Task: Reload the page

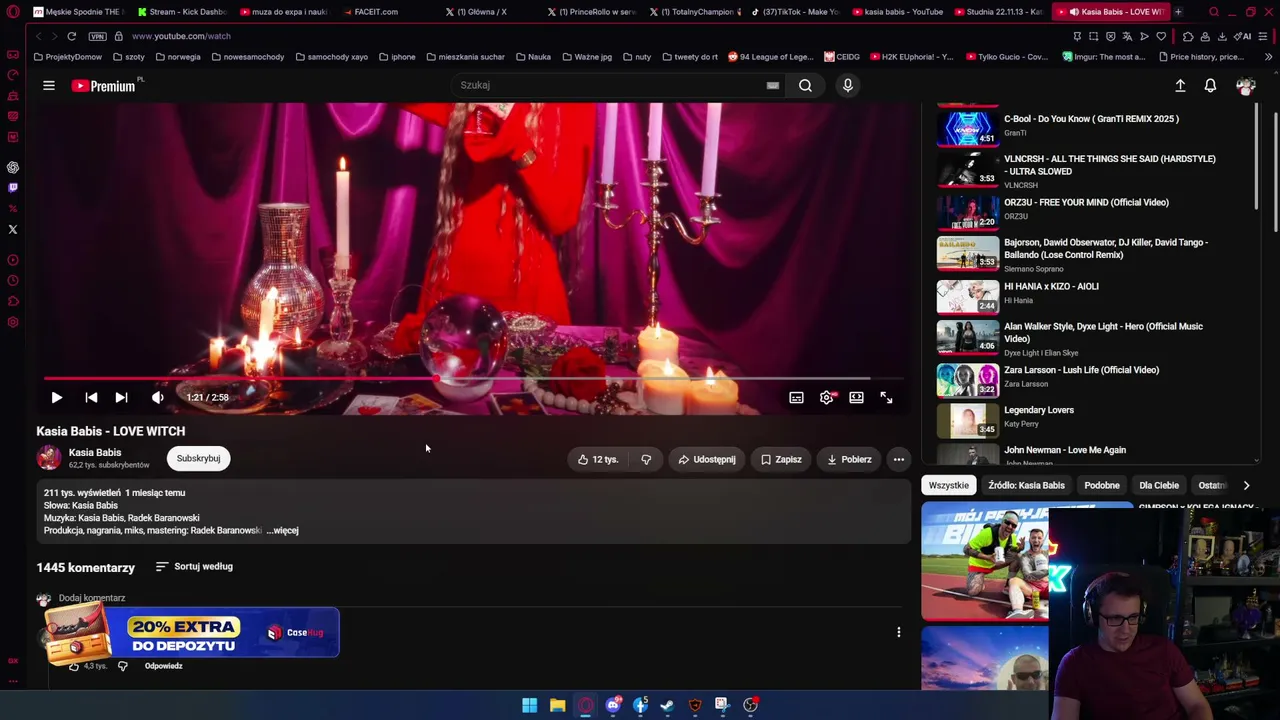Action: point(72,36)
